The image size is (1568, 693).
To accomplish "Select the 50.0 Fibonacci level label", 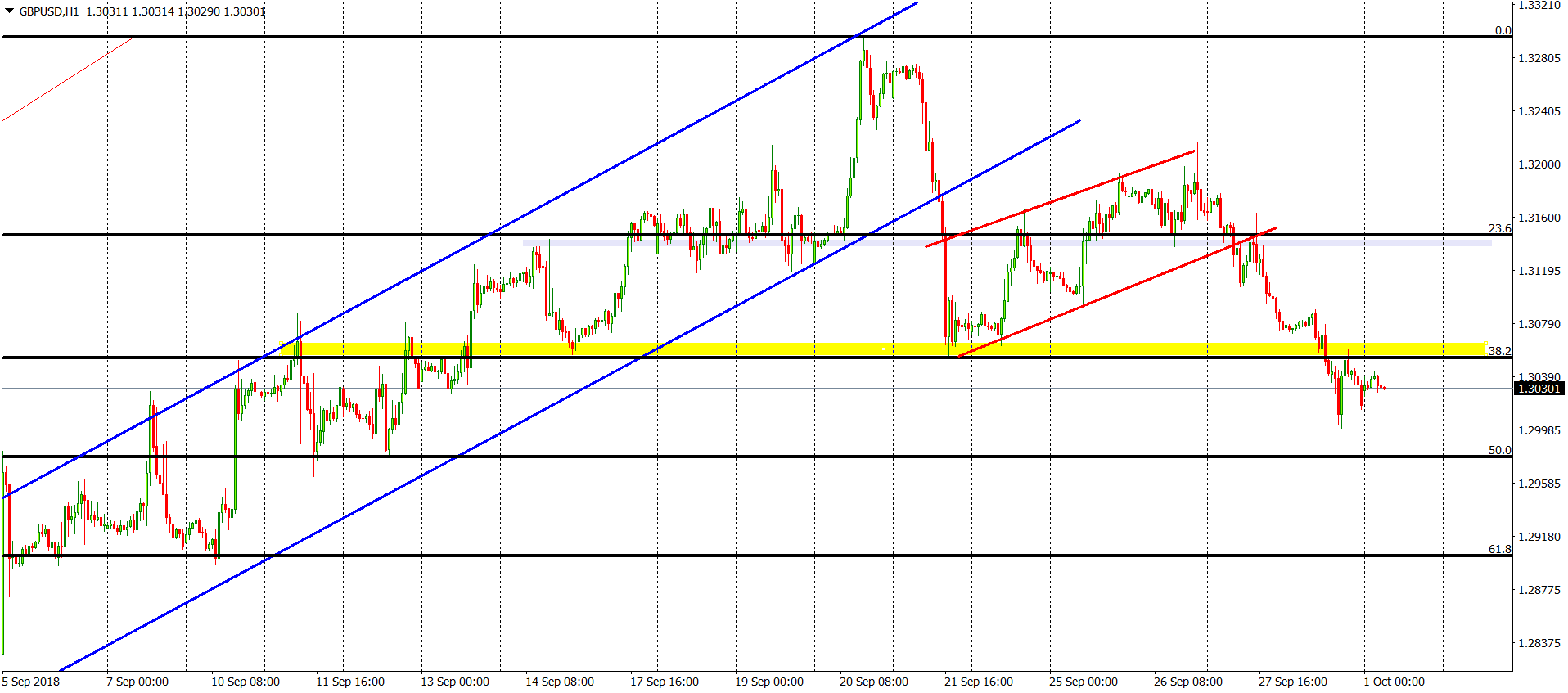I will click(1499, 450).
